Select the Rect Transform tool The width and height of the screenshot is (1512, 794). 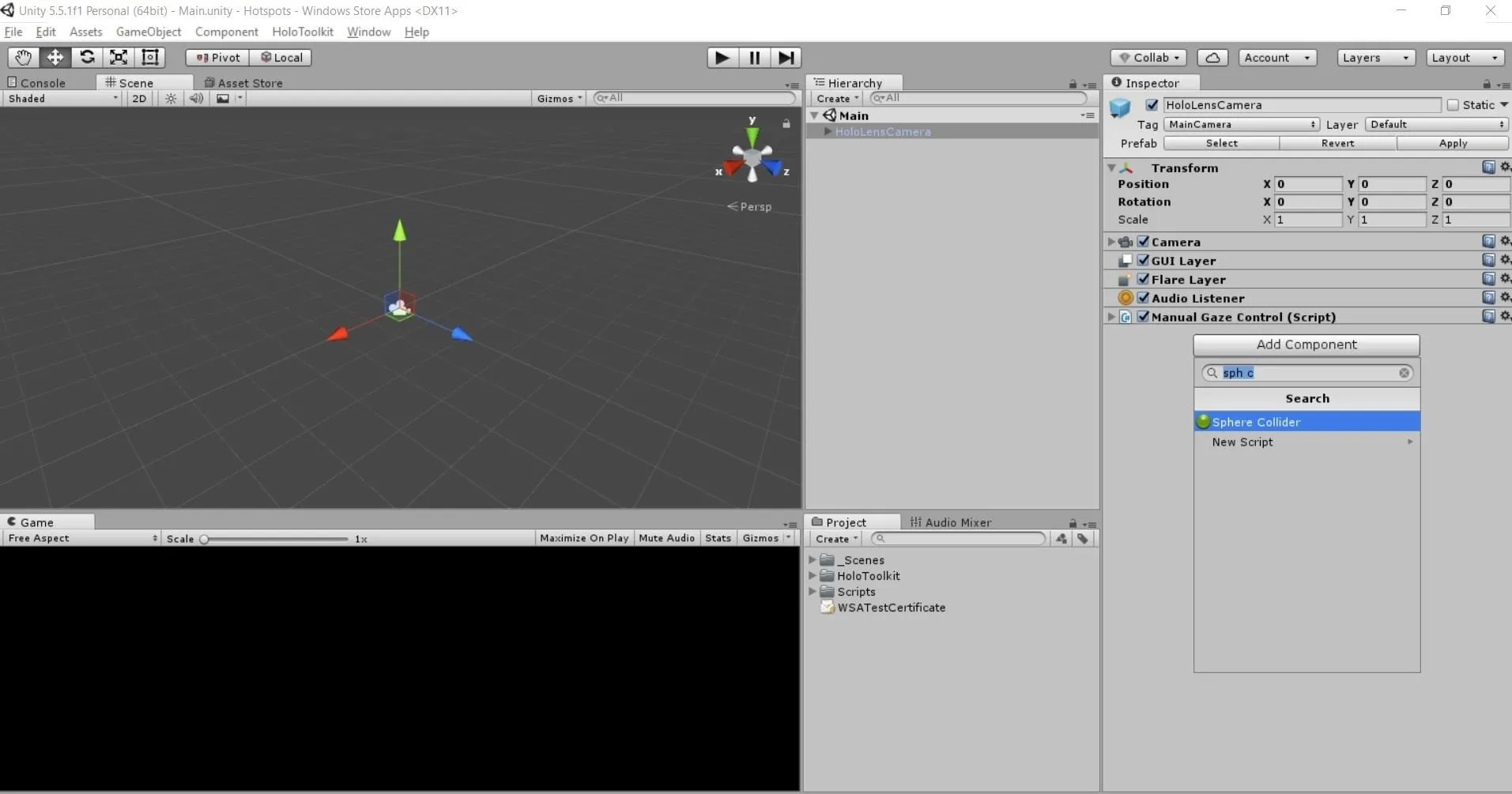[x=150, y=58]
